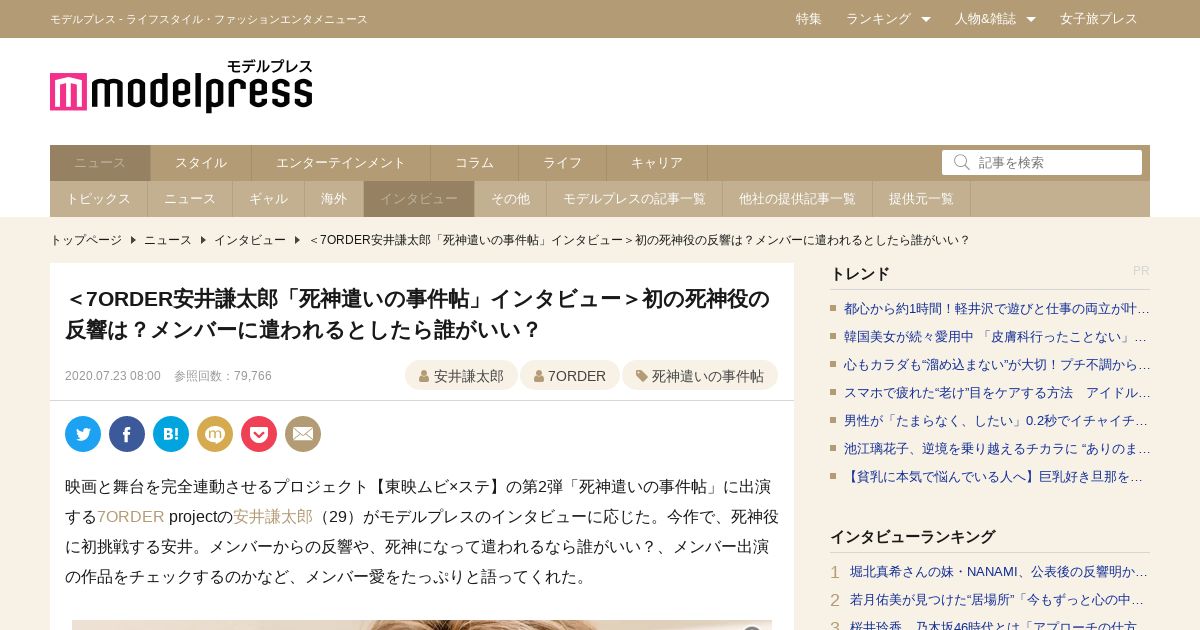Open モデルプレスの記事一覧 sub-tab
This screenshot has width=1200, height=630.
click(x=635, y=199)
